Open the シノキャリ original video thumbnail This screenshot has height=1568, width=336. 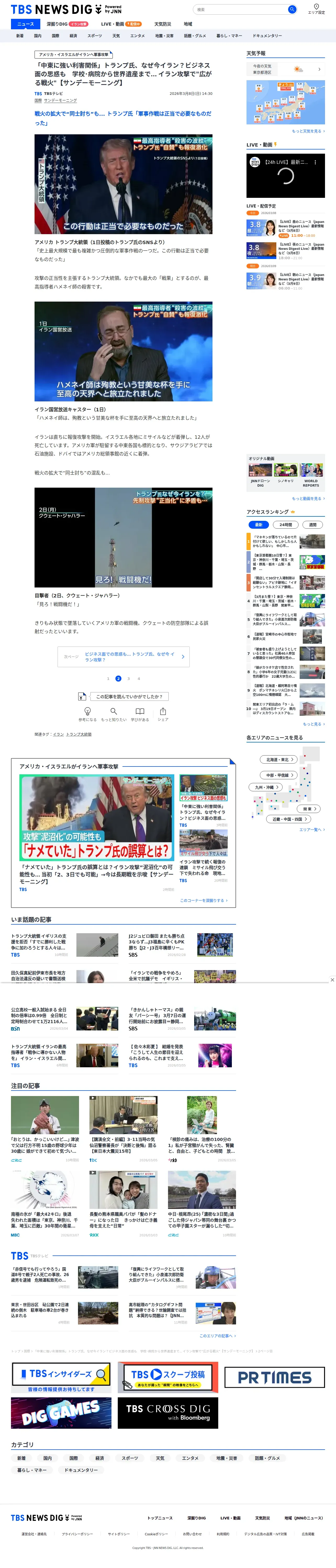(x=285, y=470)
